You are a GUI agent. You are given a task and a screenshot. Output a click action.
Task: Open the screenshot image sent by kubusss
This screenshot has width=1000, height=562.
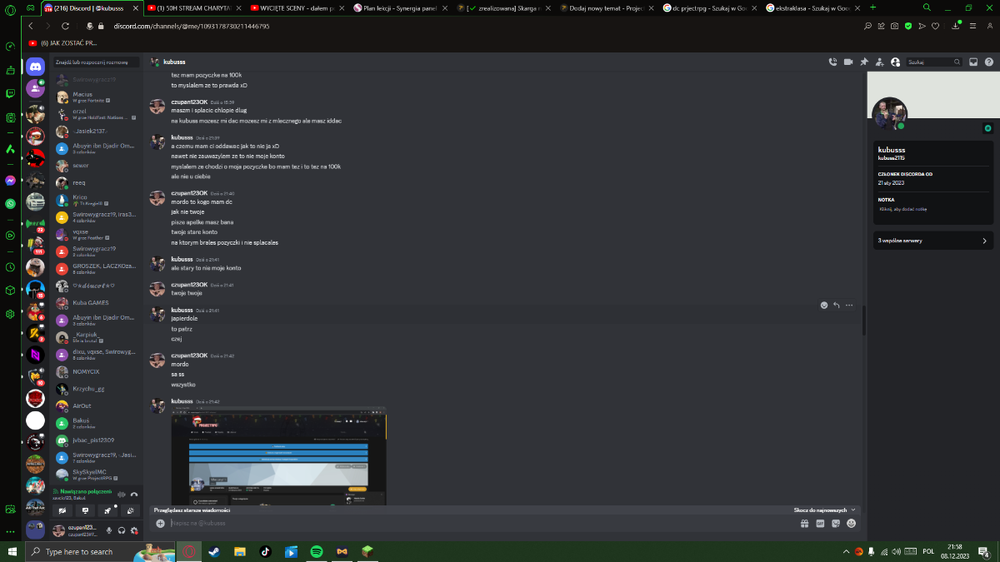click(x=279, y=457)
